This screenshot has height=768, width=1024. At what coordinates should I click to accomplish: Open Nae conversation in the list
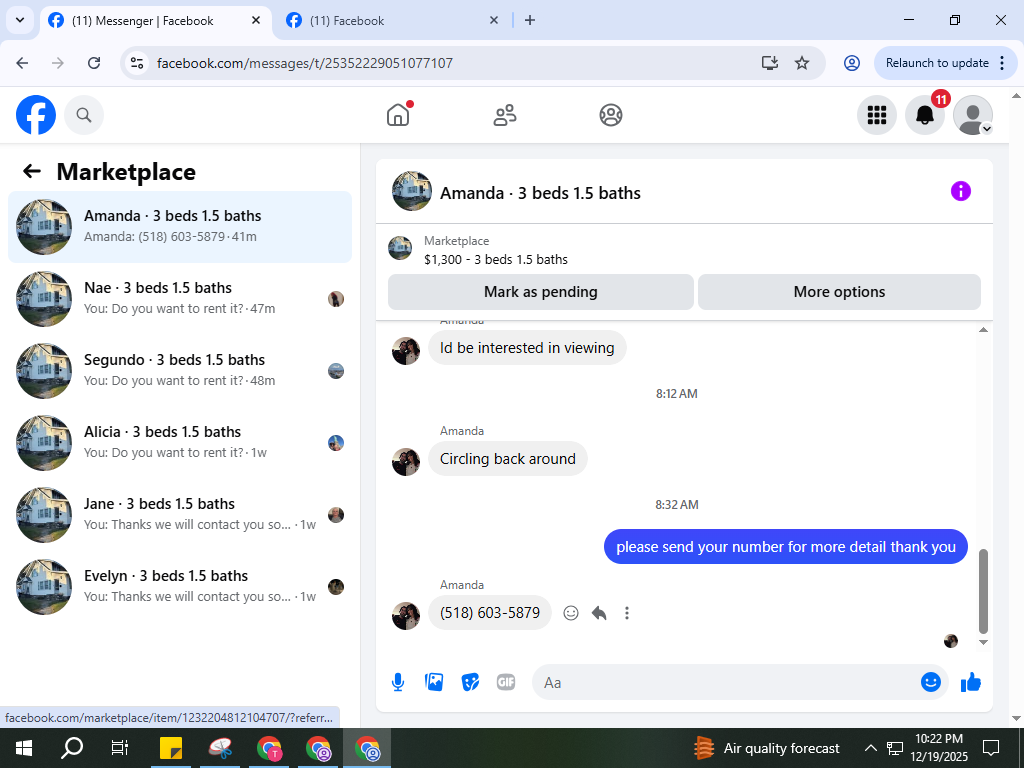(x=180, y=298)
